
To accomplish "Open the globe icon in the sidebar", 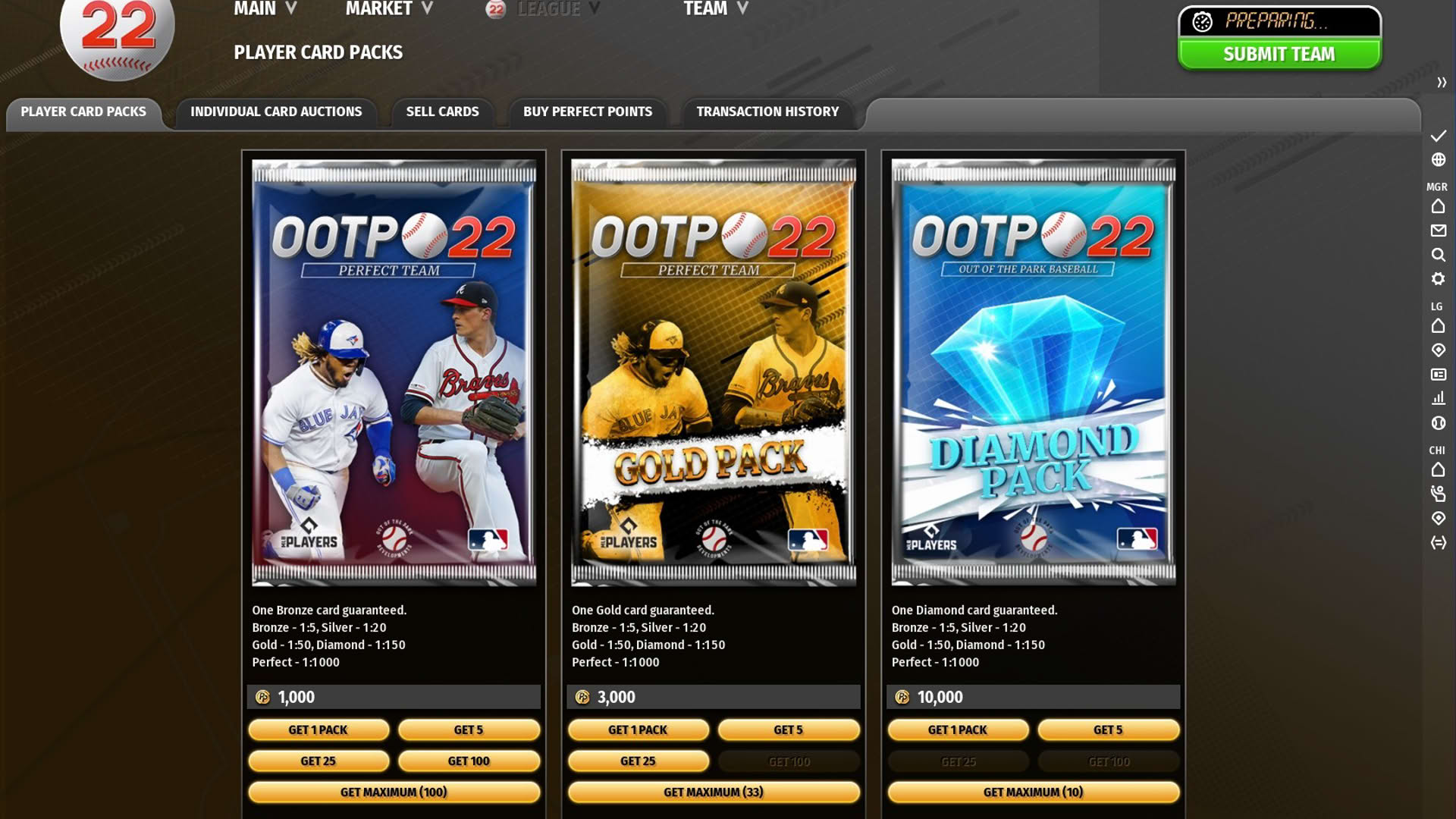I will click(x=1439, y=160).
